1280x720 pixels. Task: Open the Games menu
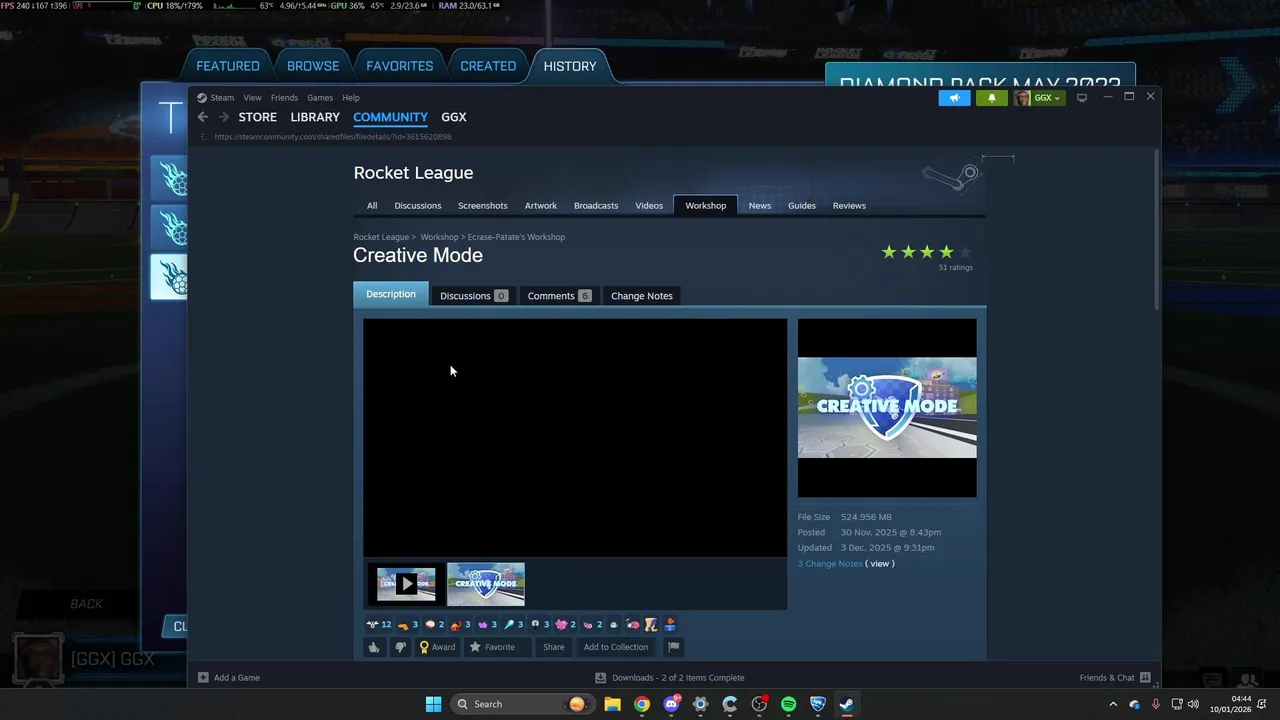(x=320, y=98)
